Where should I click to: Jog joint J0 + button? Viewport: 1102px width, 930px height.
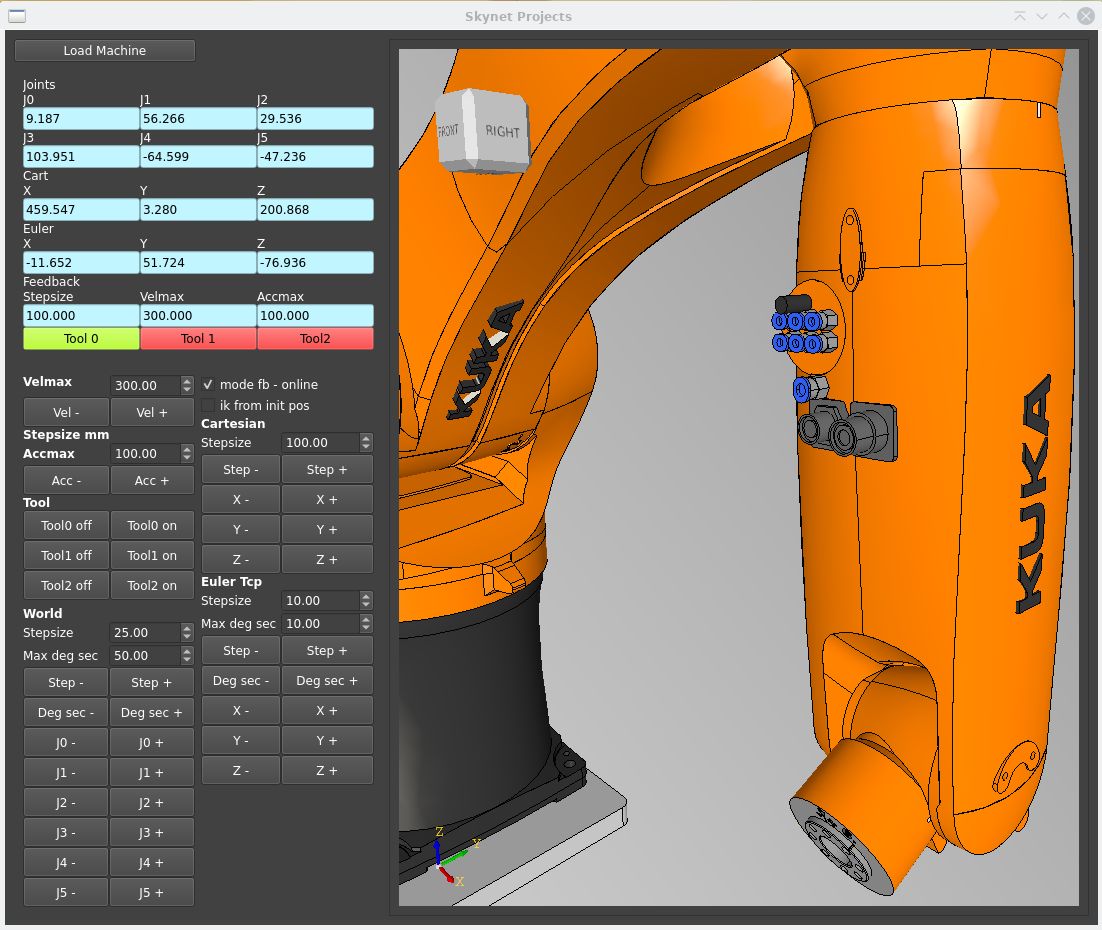click(151, 743)
